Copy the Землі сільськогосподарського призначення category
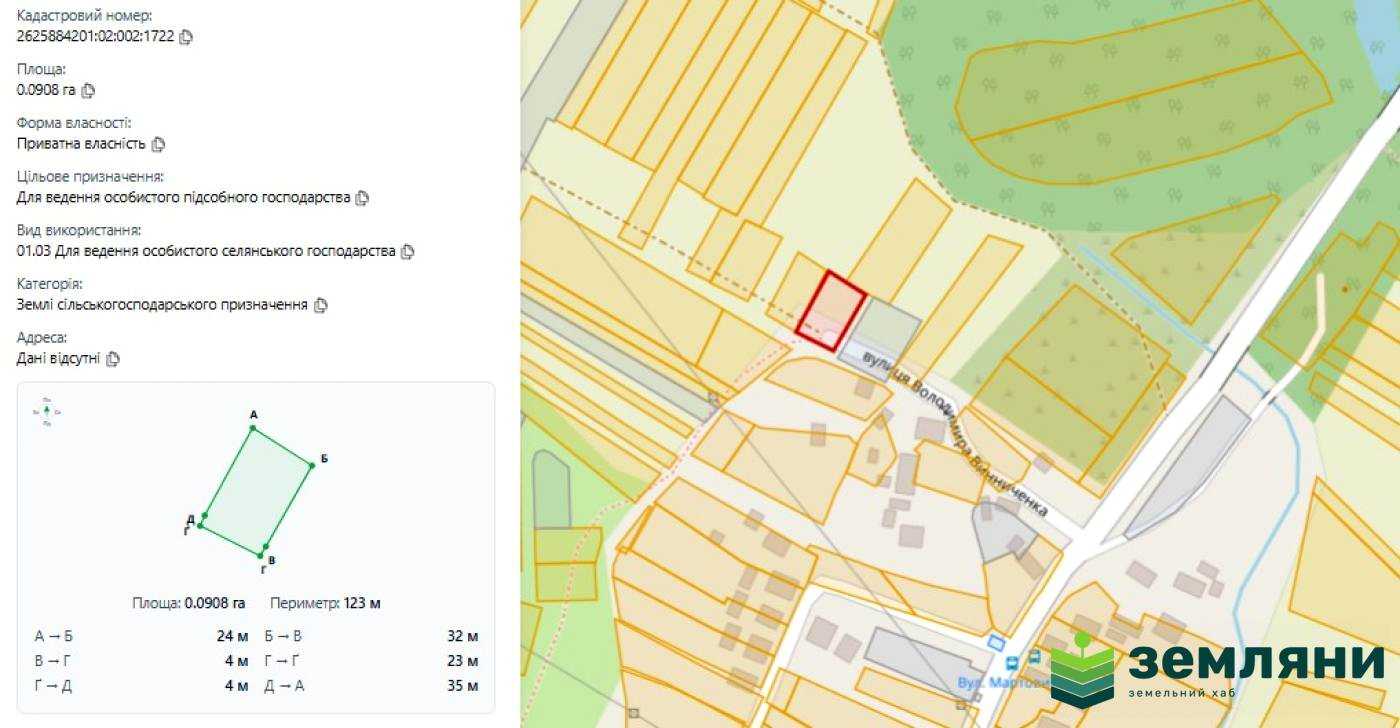This screenshot has width=1400, height=728. click(x=320, y=305)
